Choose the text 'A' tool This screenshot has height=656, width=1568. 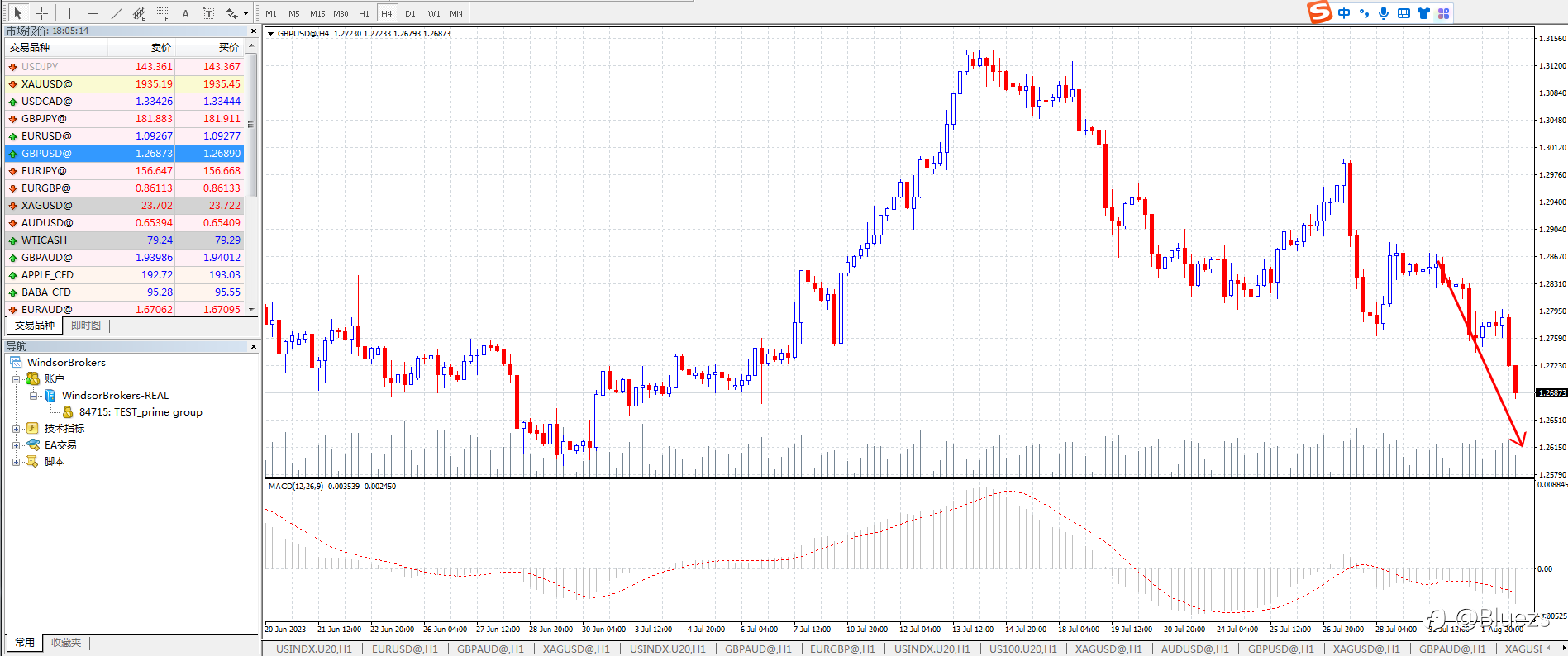185,12
